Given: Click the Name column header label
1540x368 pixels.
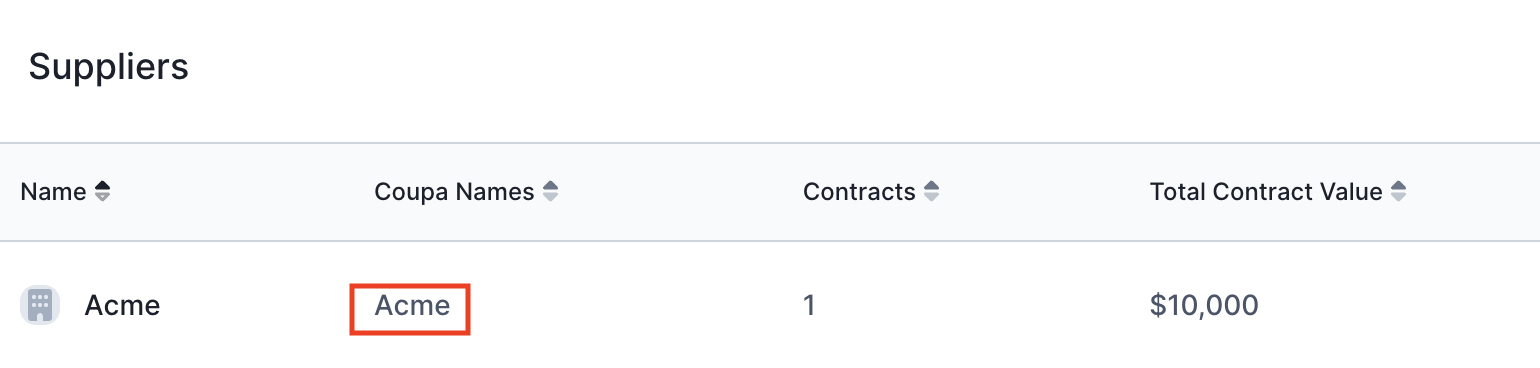Looking at the screenshot, I should pos(53,192).
